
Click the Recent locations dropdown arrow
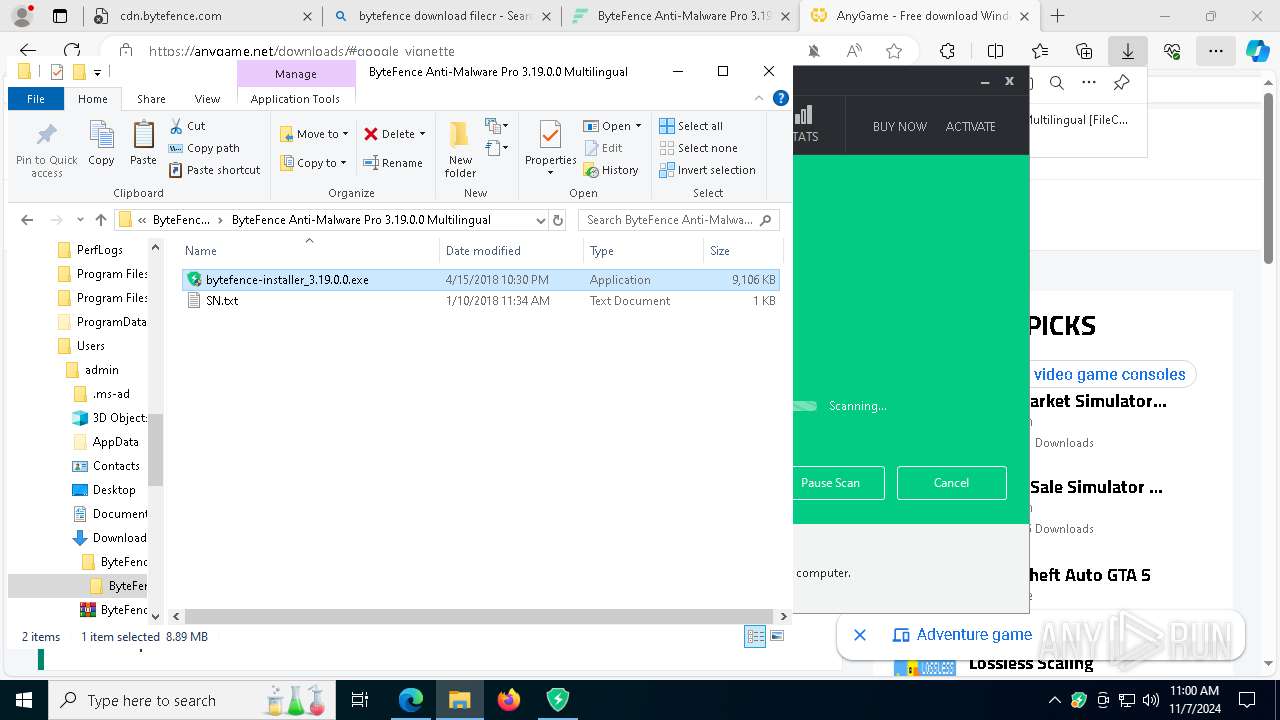click(80, 220)
